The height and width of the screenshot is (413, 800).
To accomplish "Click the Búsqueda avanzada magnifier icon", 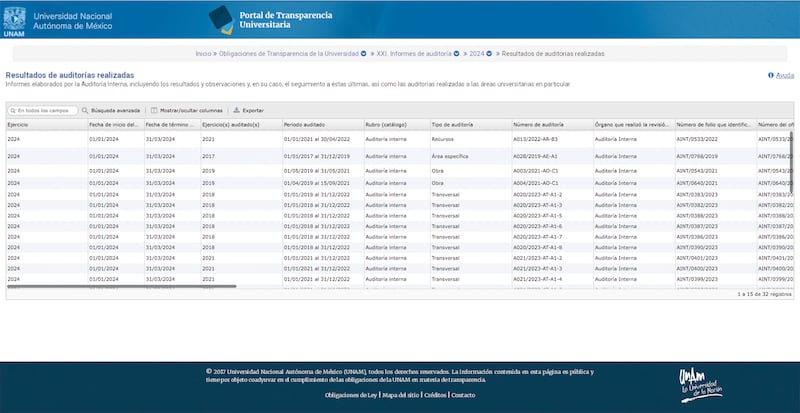I will 84,110.
